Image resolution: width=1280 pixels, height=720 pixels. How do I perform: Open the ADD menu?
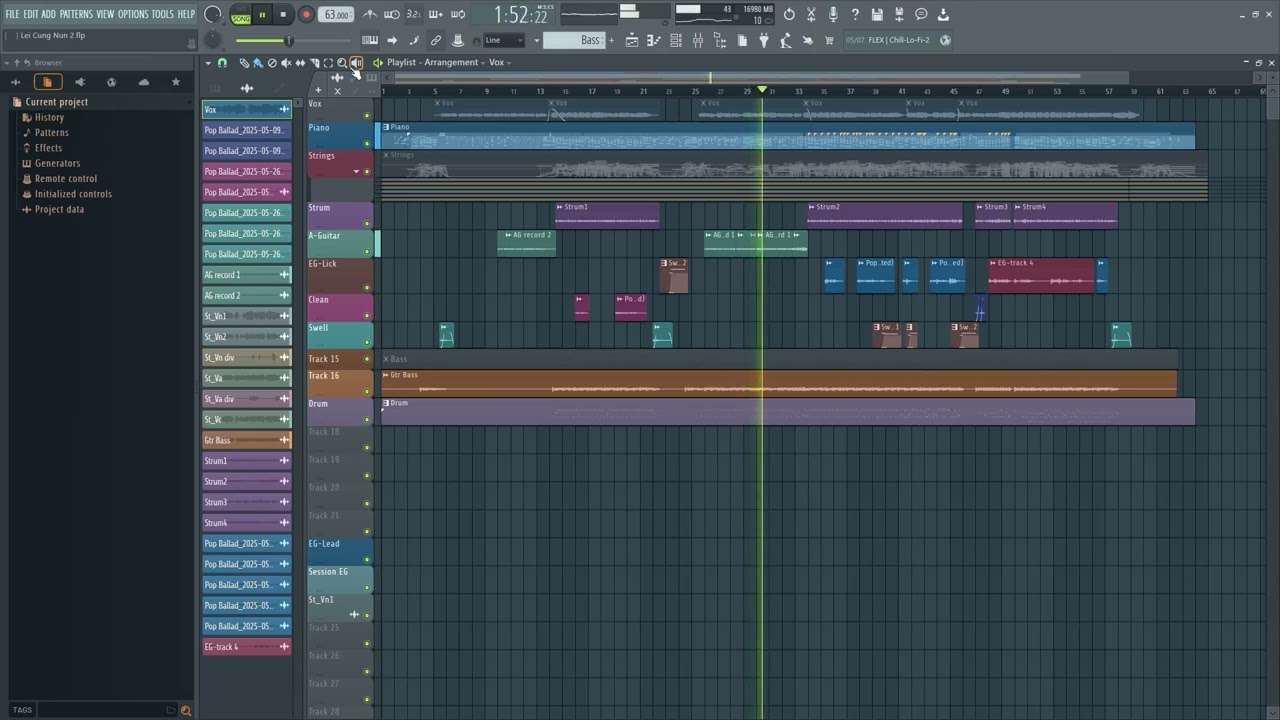(x=48, y=14)
